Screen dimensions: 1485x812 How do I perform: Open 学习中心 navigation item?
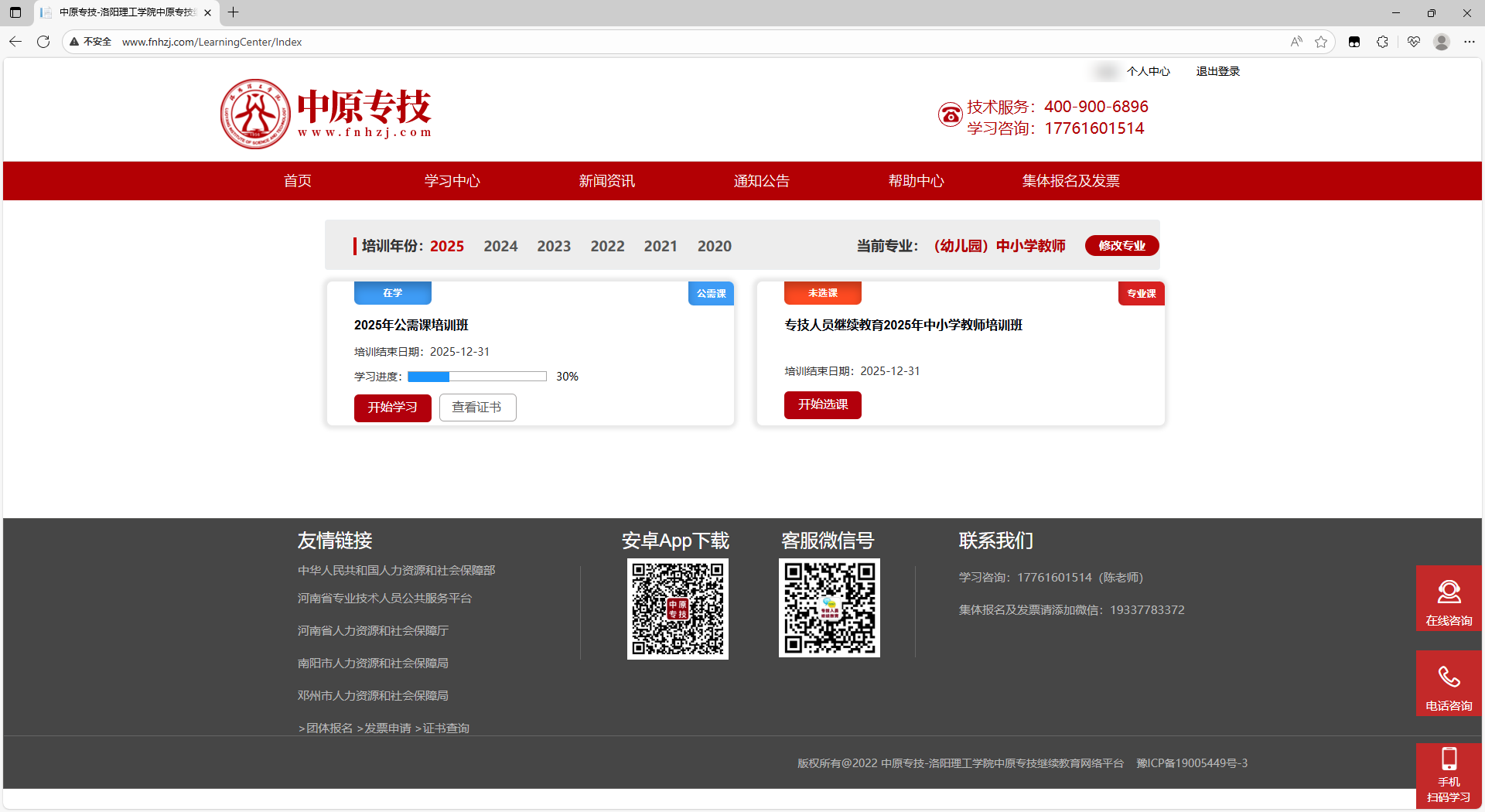(452, 181)
